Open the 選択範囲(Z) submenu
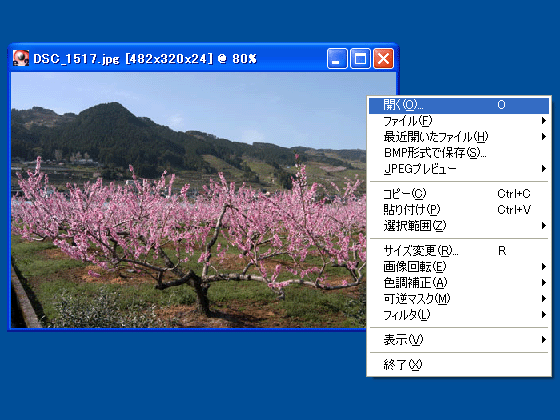560x420 pixels. (459, 226)
